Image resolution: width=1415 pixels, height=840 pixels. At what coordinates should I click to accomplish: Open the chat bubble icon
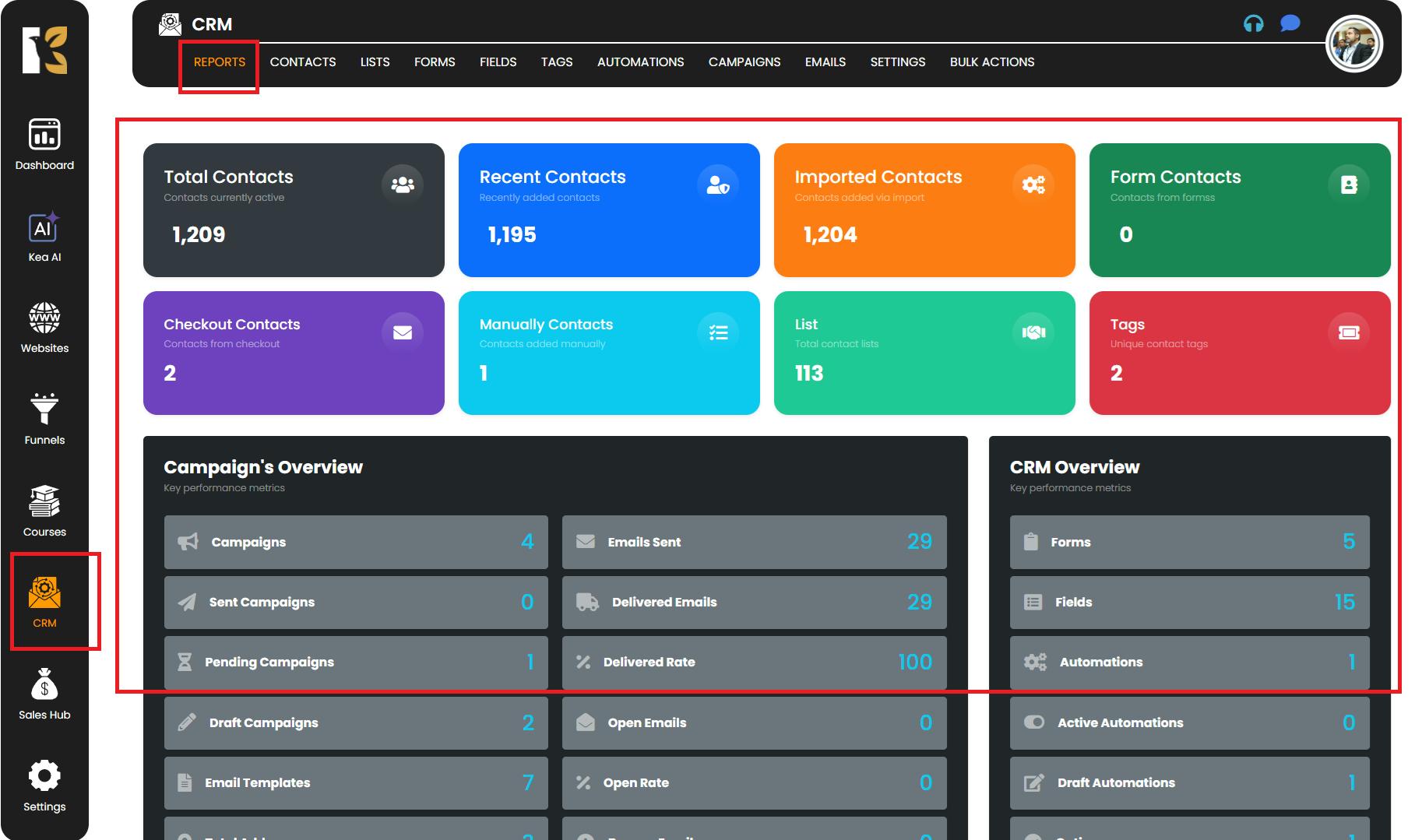tap(1290, 24)
